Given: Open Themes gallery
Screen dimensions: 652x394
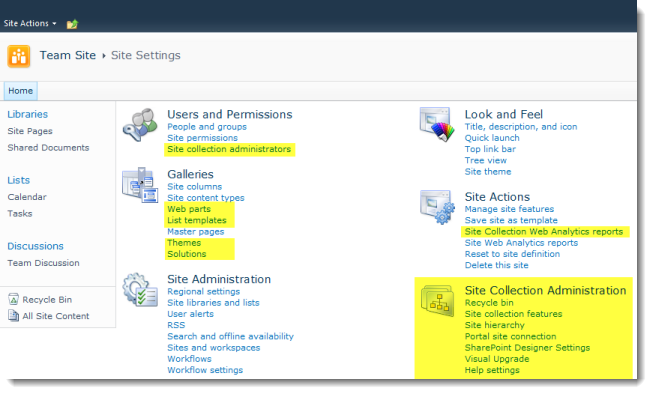Looking at the screenshot, I should 184,243.
